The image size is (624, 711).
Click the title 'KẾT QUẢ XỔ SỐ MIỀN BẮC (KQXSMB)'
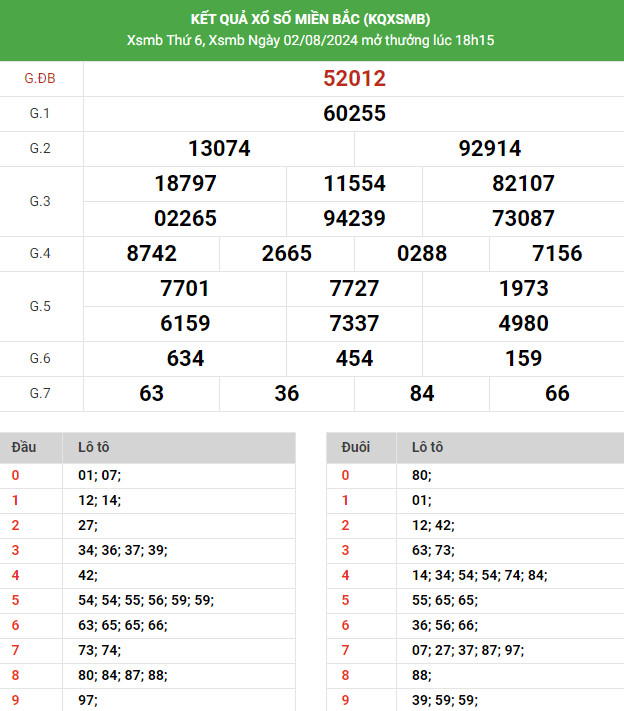tap(310, 19)
